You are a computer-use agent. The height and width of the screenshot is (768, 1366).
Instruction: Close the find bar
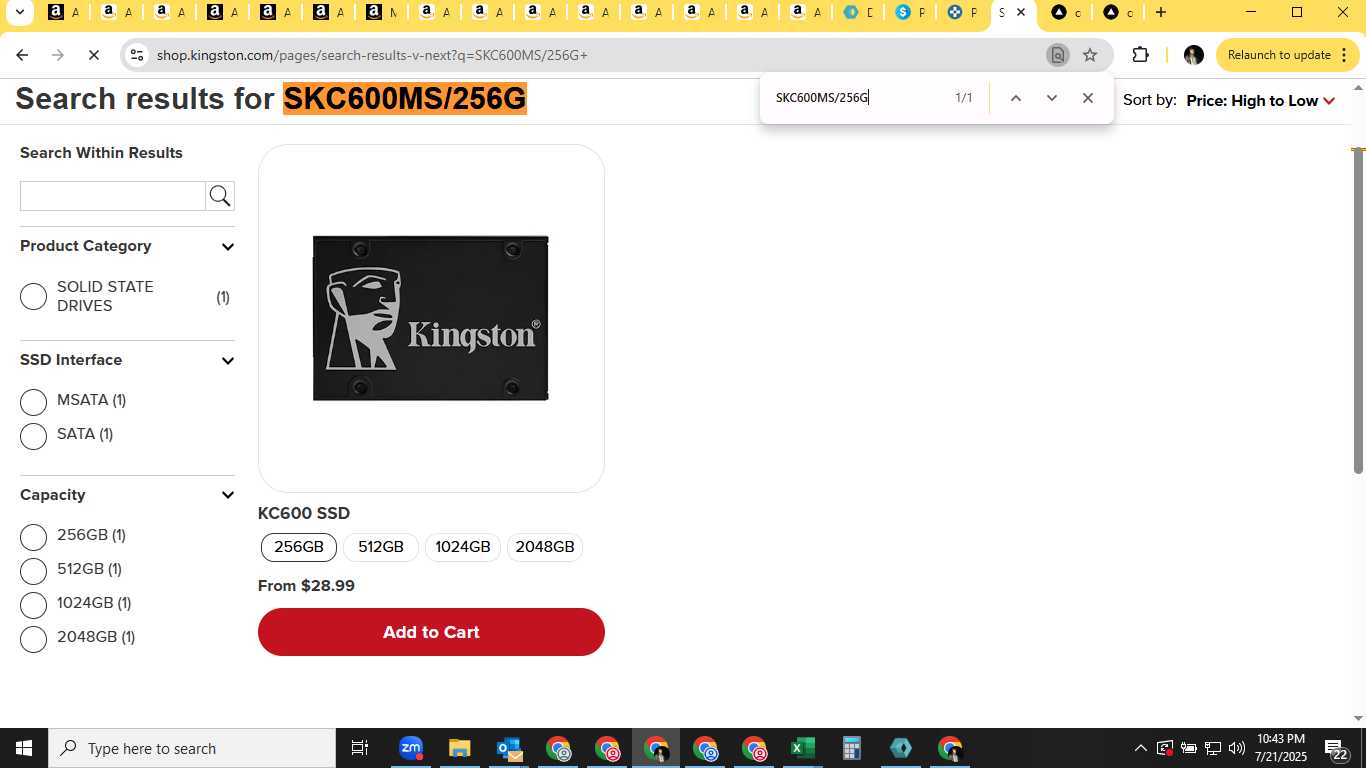tap(1088, 98)
